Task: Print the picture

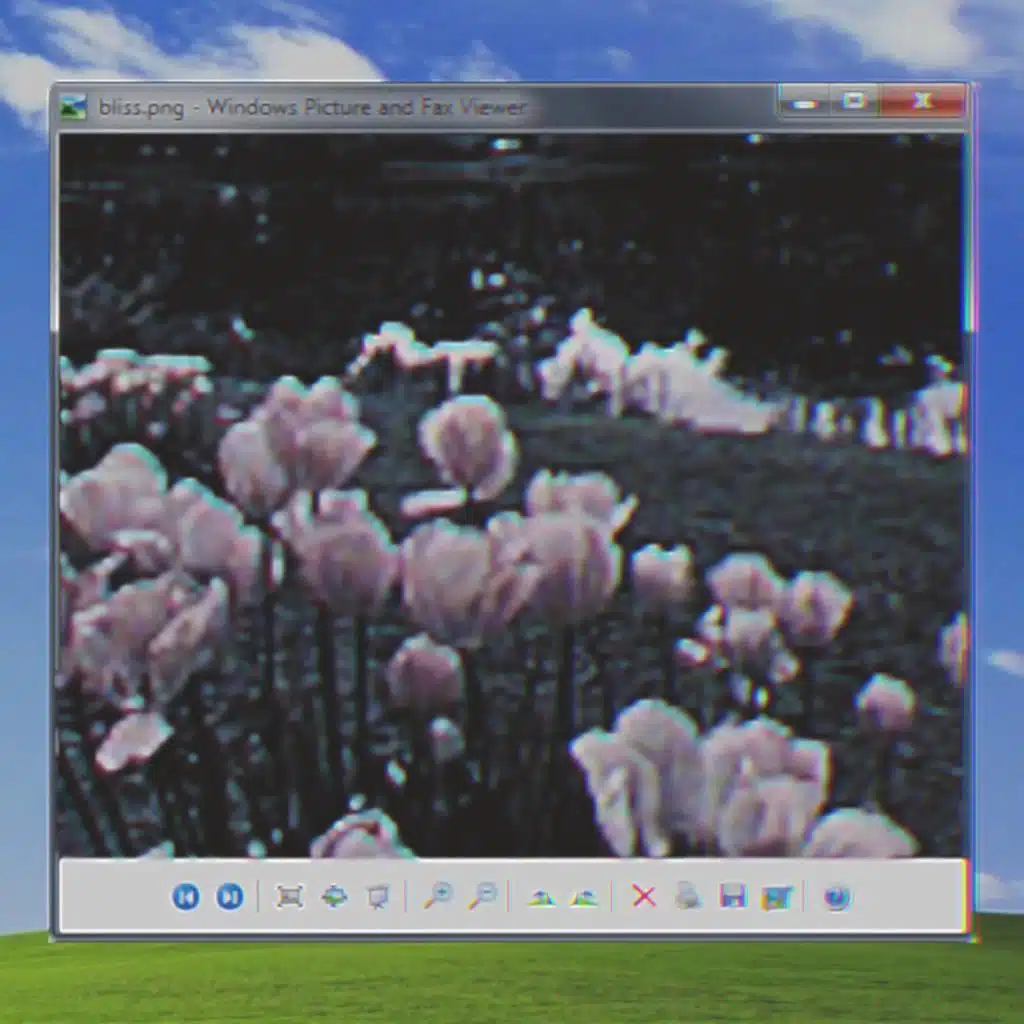Action: (688, 896)
